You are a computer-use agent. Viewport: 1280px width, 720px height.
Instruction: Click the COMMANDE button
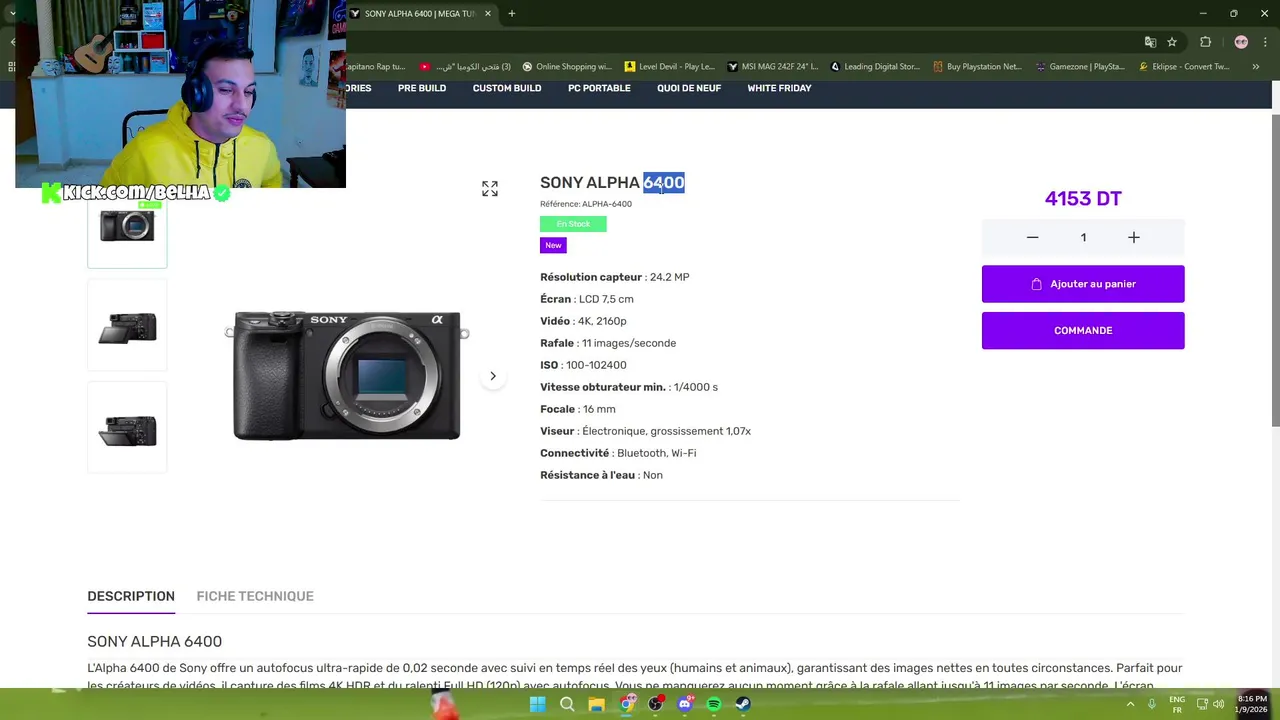(1083, 330)
